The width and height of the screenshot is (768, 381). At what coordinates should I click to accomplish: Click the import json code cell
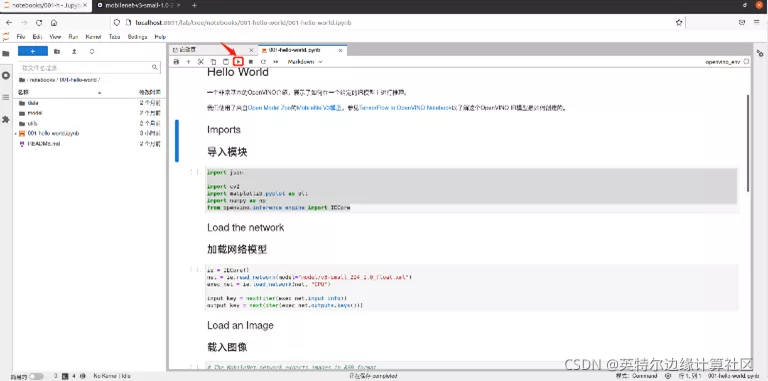coord(472,190)
